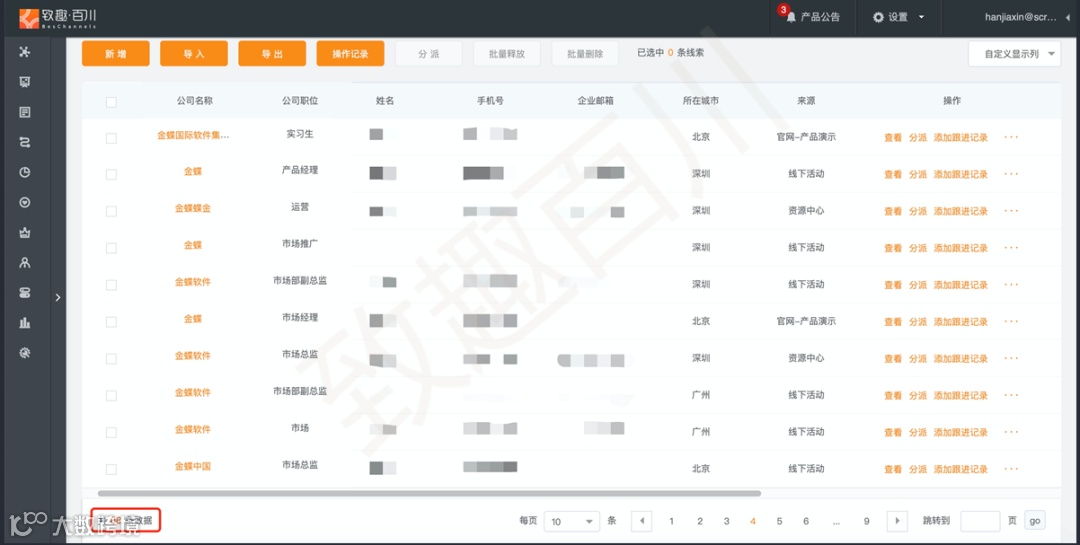Click the 来源 column header

click(806, 101)
